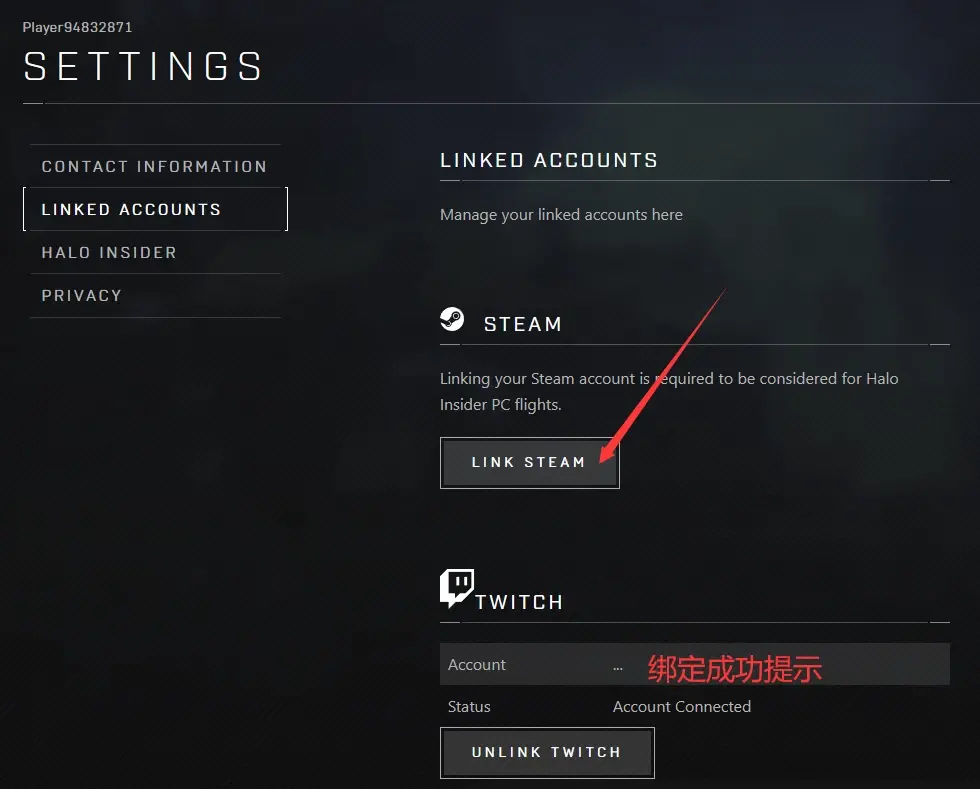Select the Twitch heading text

click(x=519, y=602)
